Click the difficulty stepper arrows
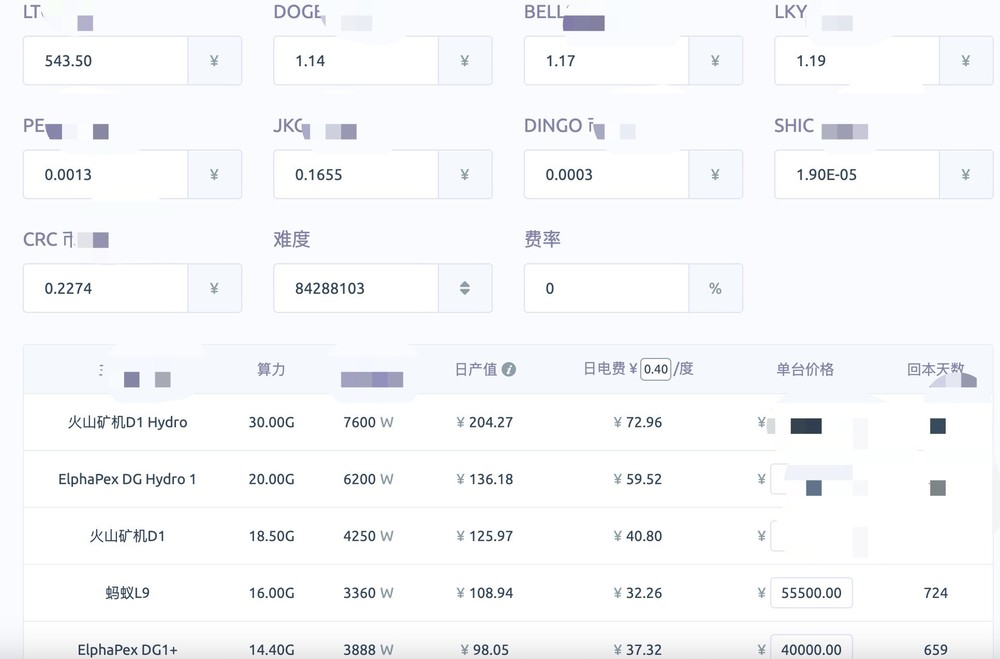Screen dimensions: 1000x659 click(465, 288)
